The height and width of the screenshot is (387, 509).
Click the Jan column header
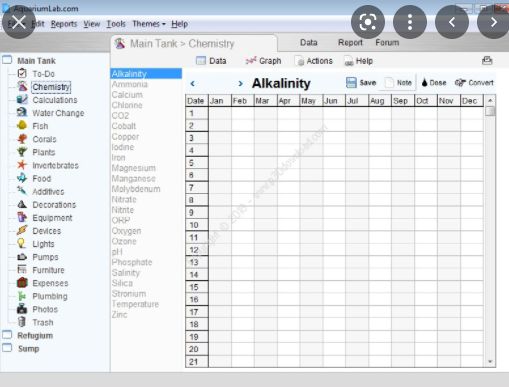click(220, 101)
